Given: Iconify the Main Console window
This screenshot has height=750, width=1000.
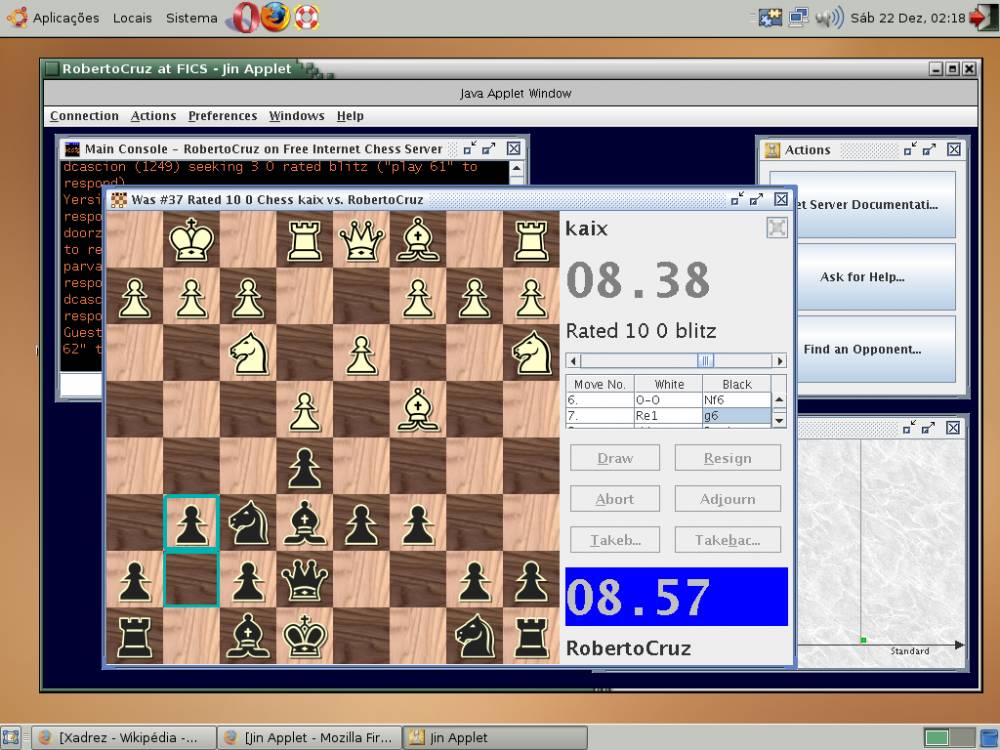Looking at the screenshot, I should [x=470, y=149].
